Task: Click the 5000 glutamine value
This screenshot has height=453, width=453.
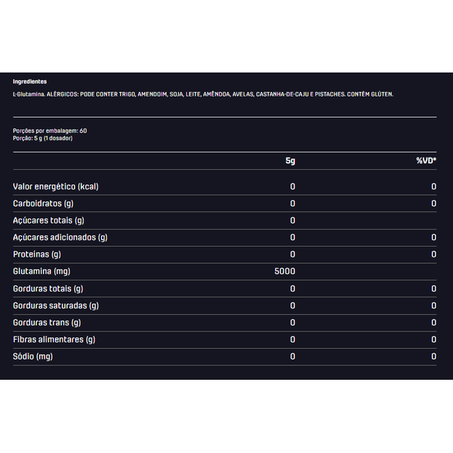Action: [285, 271]
